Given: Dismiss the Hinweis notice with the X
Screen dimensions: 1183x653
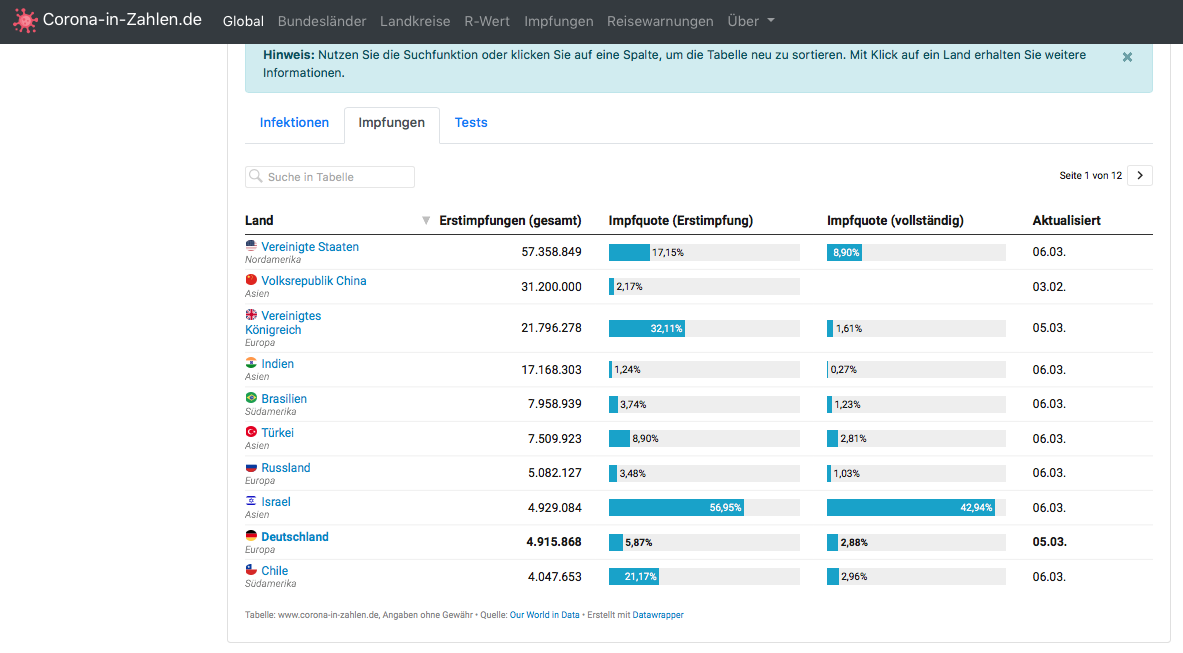Looking at the screenshot, I should 1127,57.
